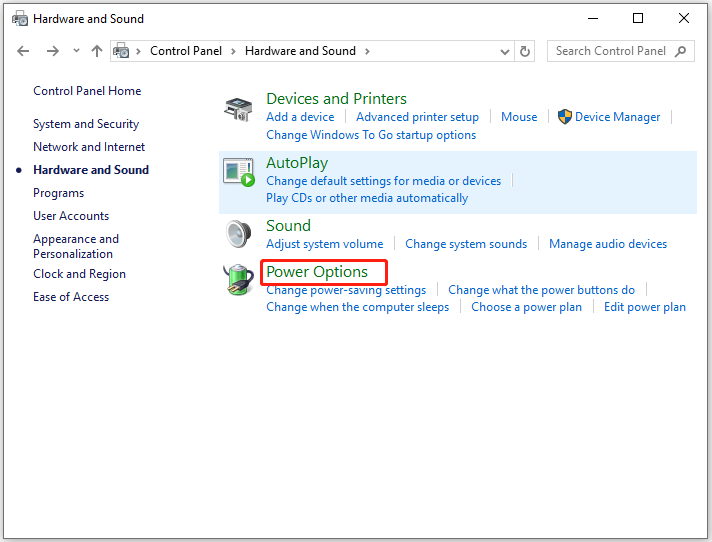Expand the address bar history dropdown
712x542 pixels.
click(x=505, y=51)
